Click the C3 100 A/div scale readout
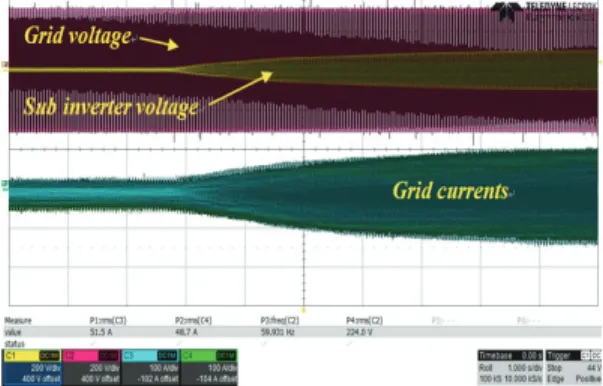603x386 pixels. point(163,368)
